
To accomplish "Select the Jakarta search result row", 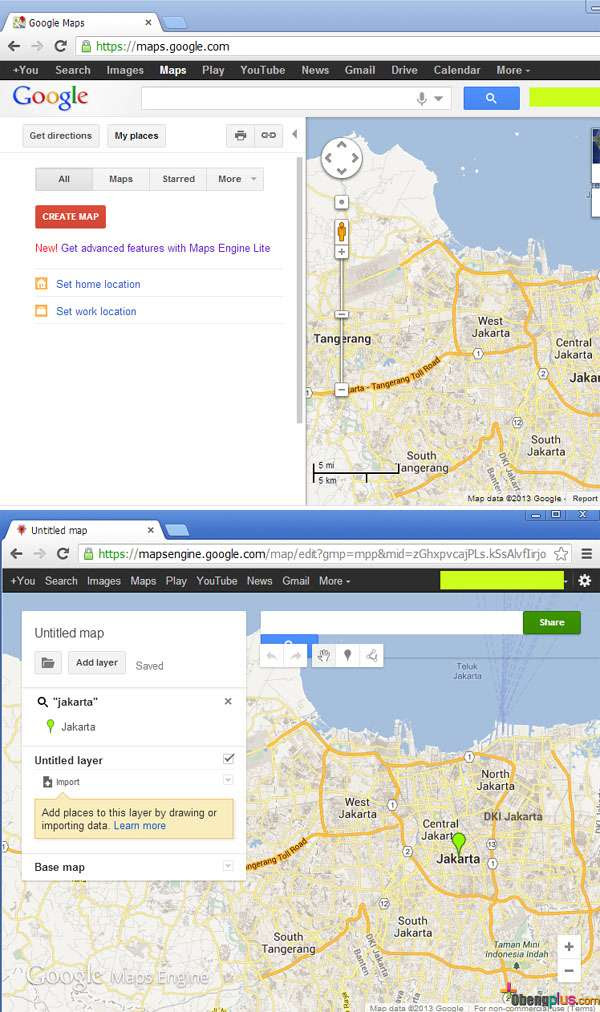I will click(134, 727).
